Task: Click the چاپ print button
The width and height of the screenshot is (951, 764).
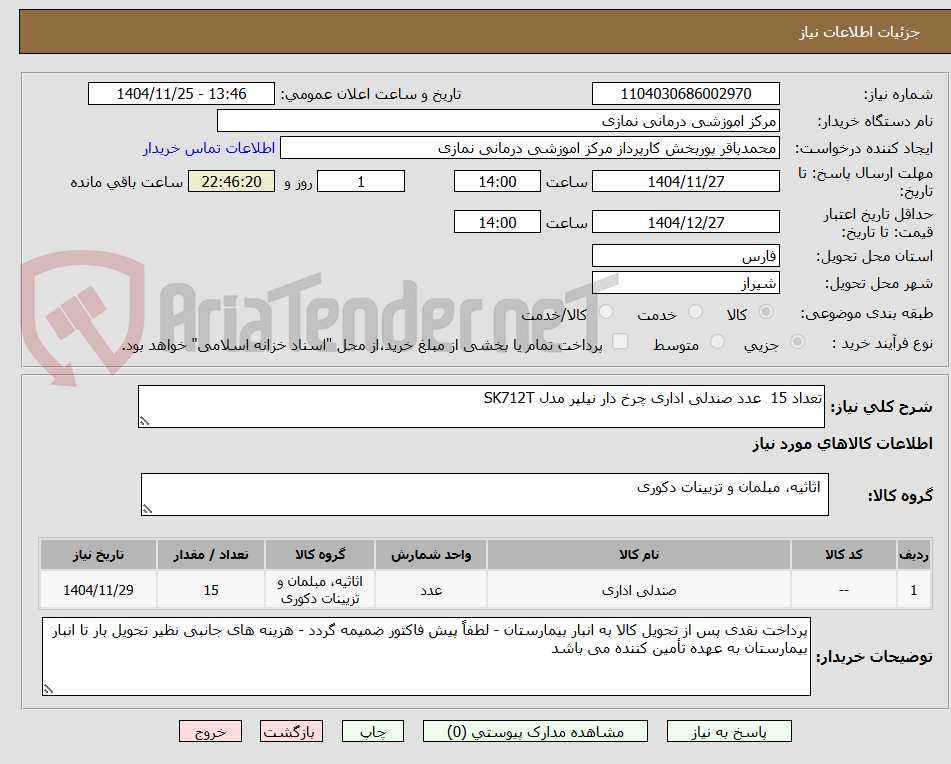Action: point(372,731)
